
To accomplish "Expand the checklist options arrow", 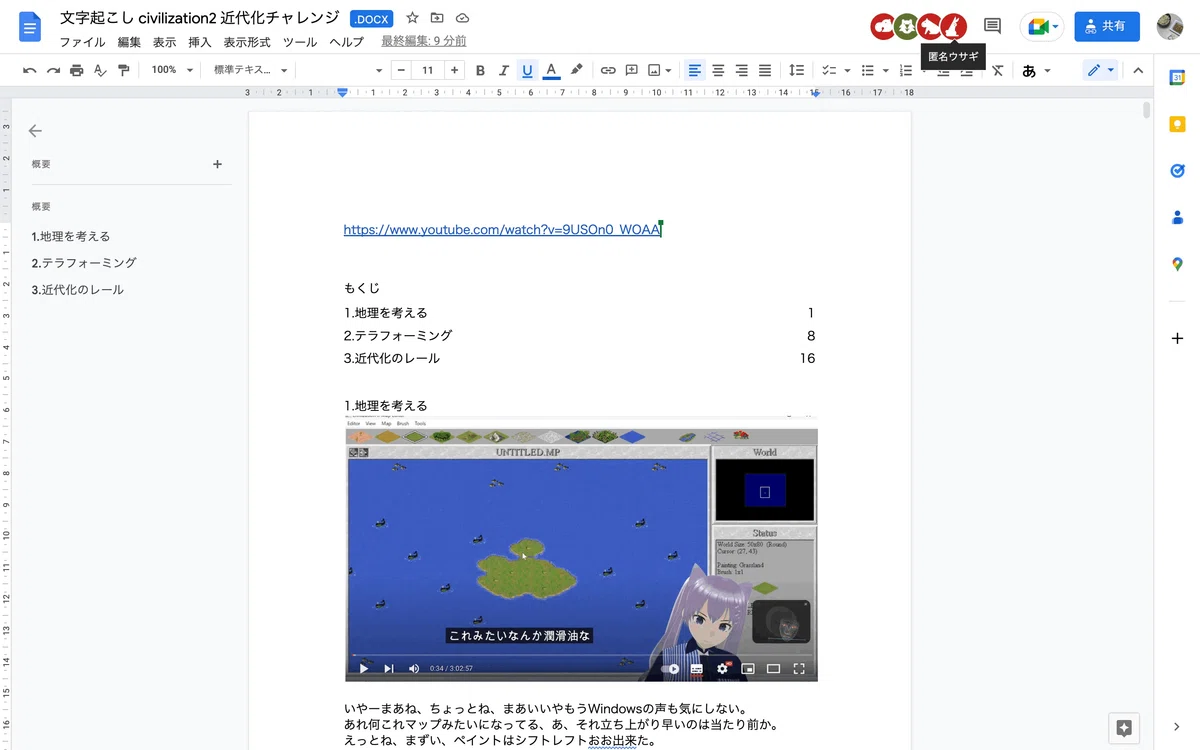I will pyautogui.click(x=847, y=71).
